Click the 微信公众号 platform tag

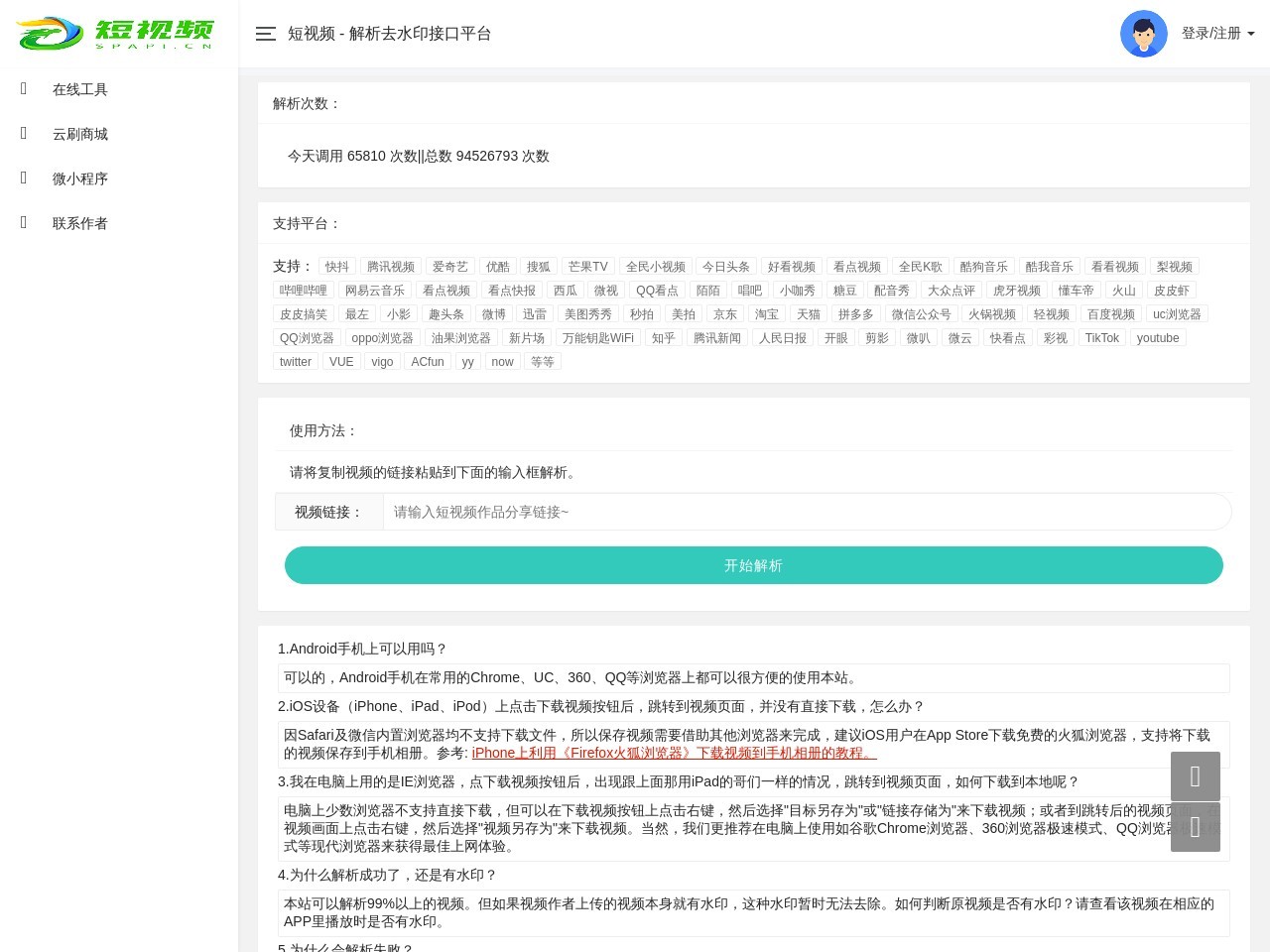coord(922,314)
